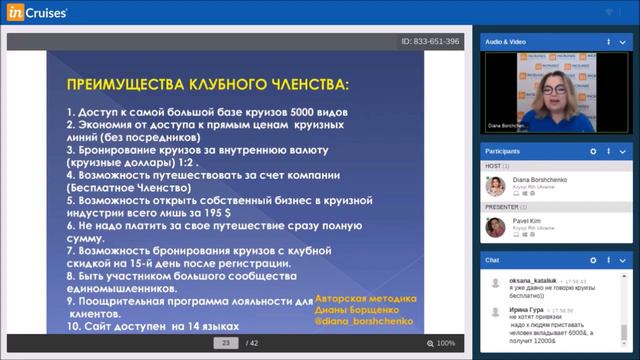Click the Participants panel title
This screenshot has width=640, height=360.
pos(502,151)
